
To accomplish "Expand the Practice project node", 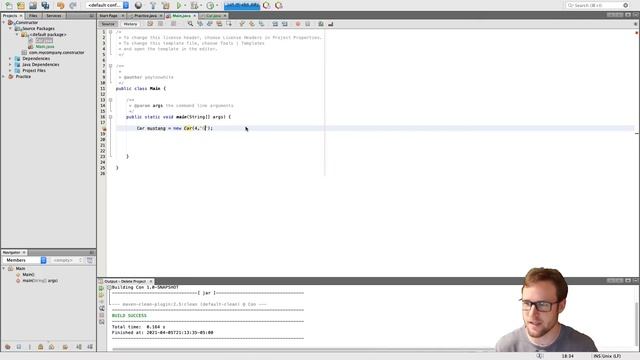I will point(4,77).
